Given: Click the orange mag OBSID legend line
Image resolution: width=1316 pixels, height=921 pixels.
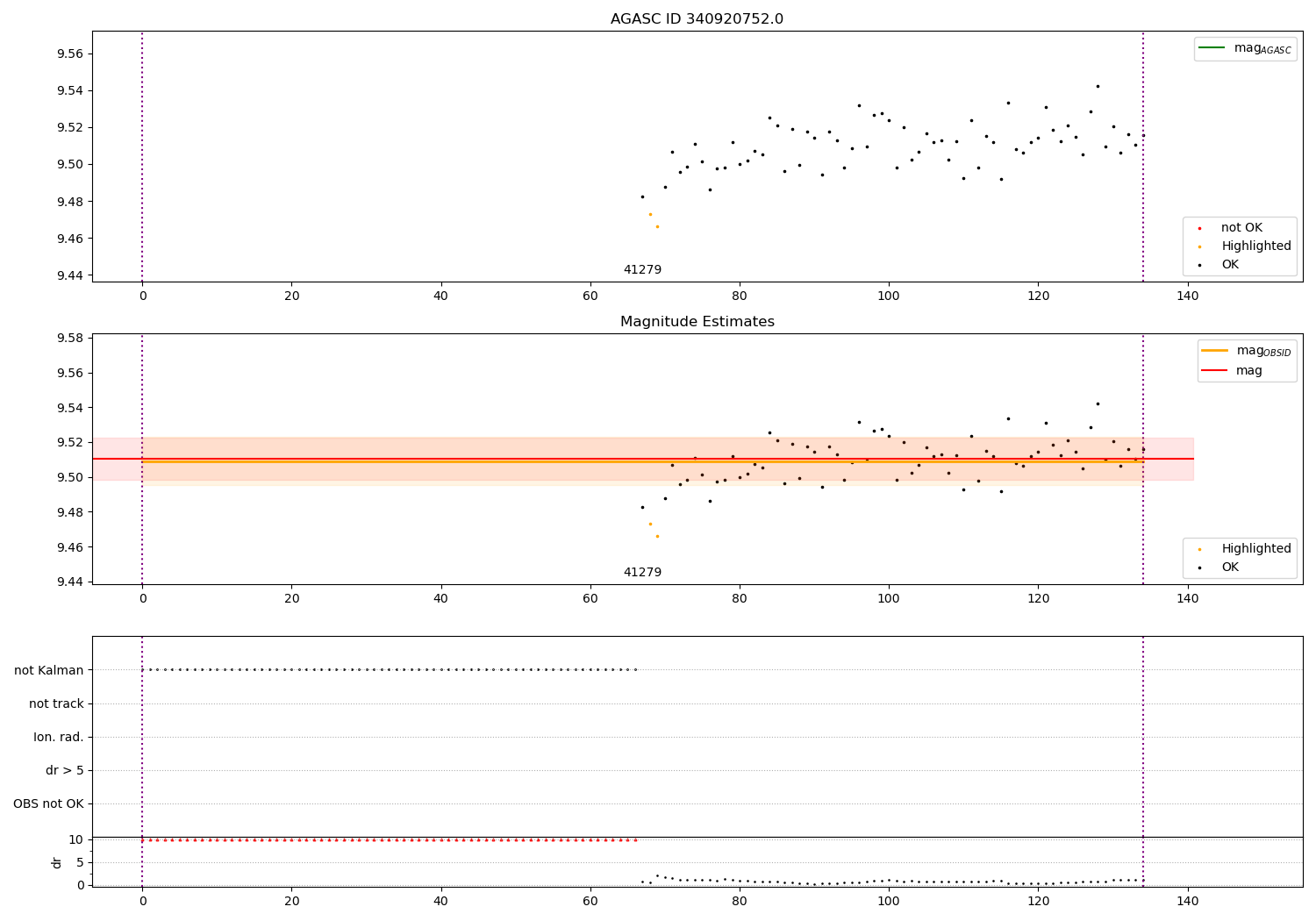Looking at the screenshot, I should pyautogui.click(x=1214, y=351).
